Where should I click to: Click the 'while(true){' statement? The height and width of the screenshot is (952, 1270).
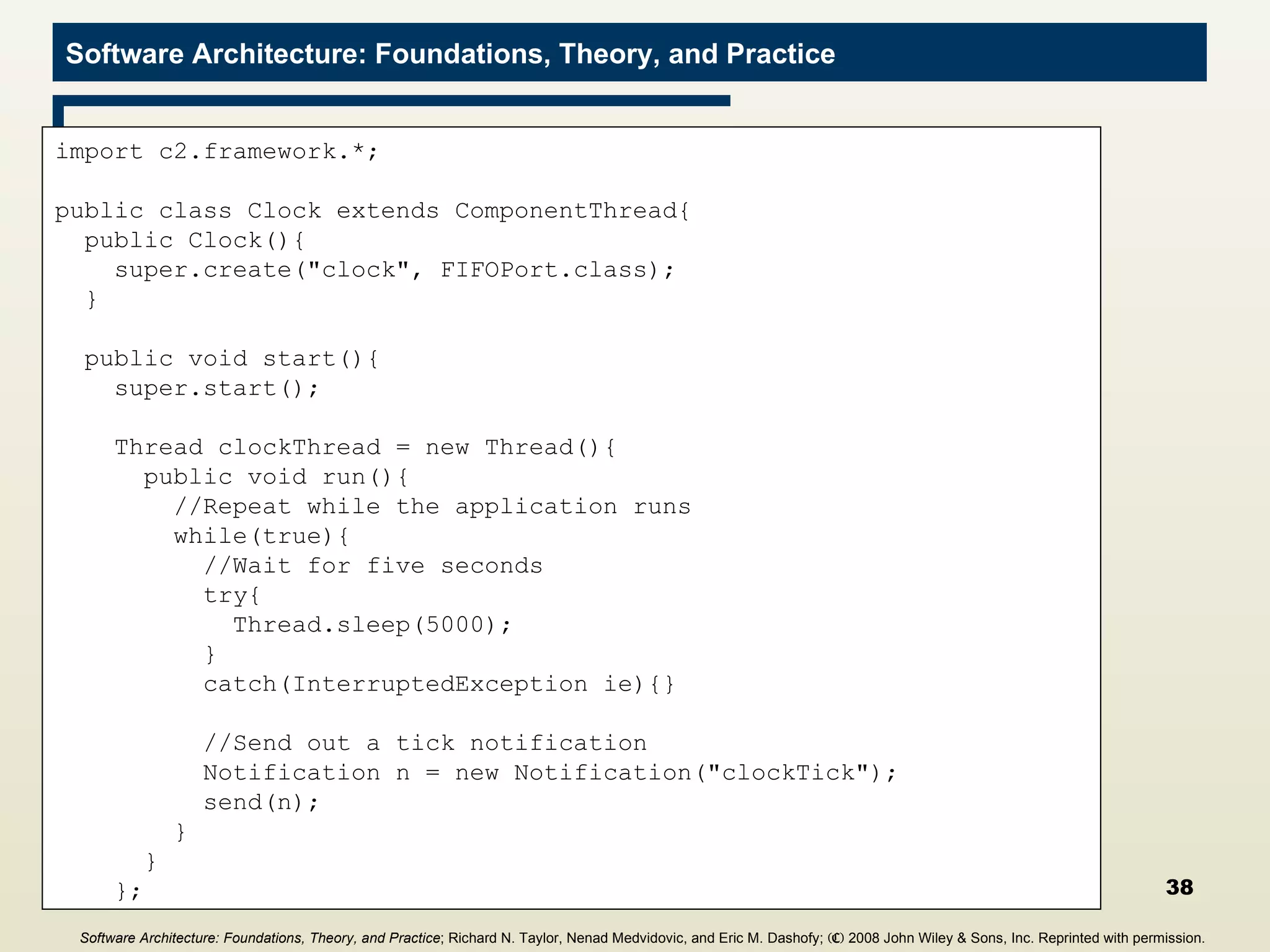point(261,537)
